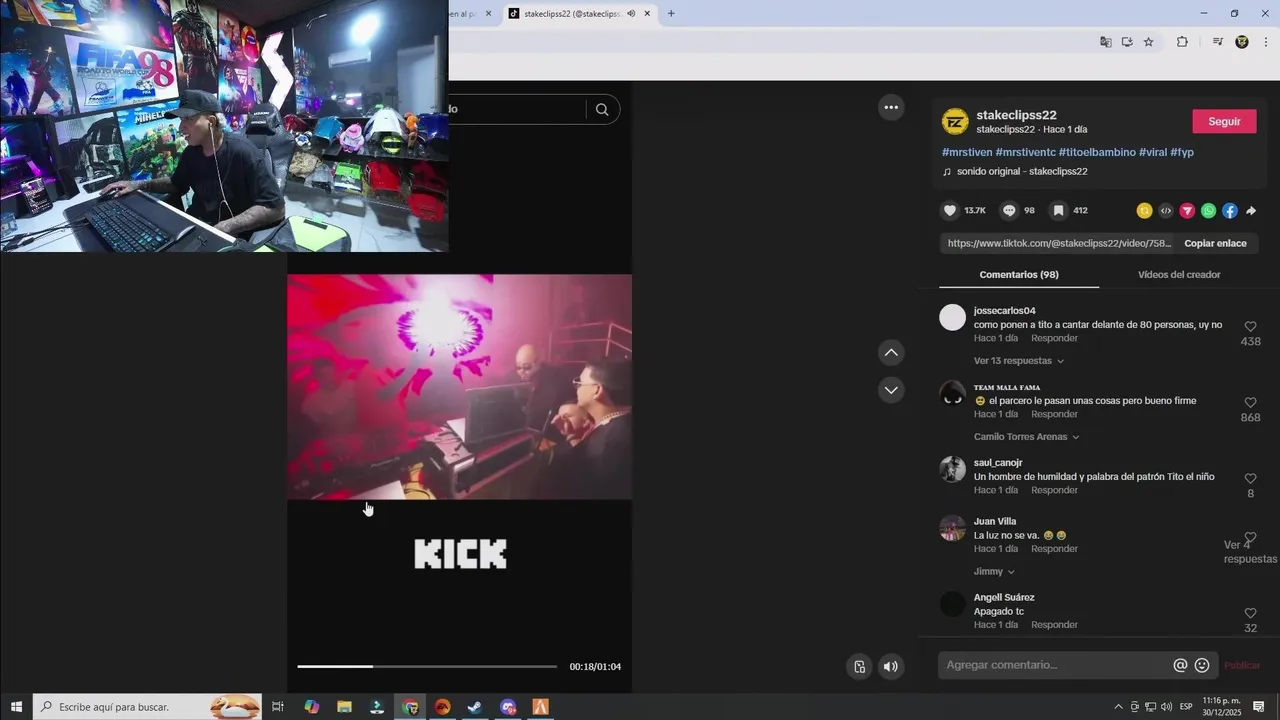The image size is (1280, 720).
Task: Open stakeclipss22 profile avatar
Action: (955, 121)
